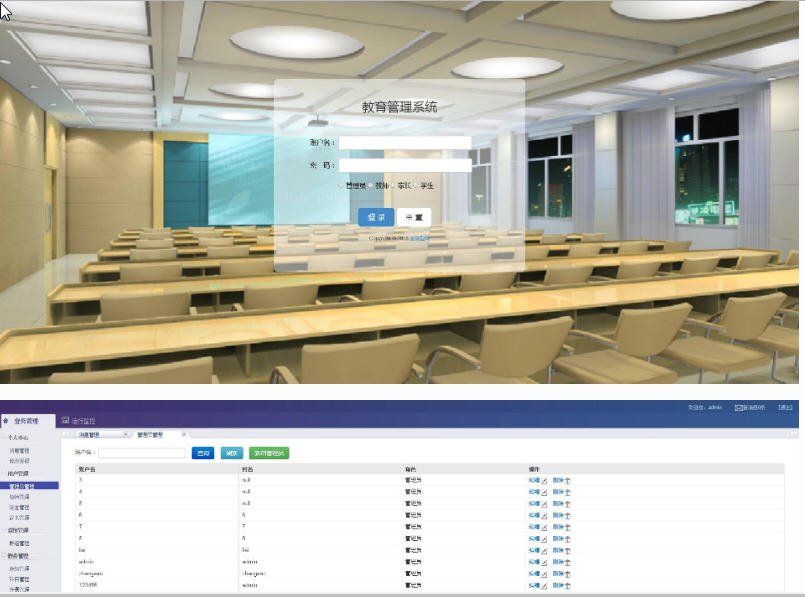The width and height of the screenshot is (805, 597).
Task: Click the 账户名 column header in the table
Action: pyautogui.click(x=87, y=469)
